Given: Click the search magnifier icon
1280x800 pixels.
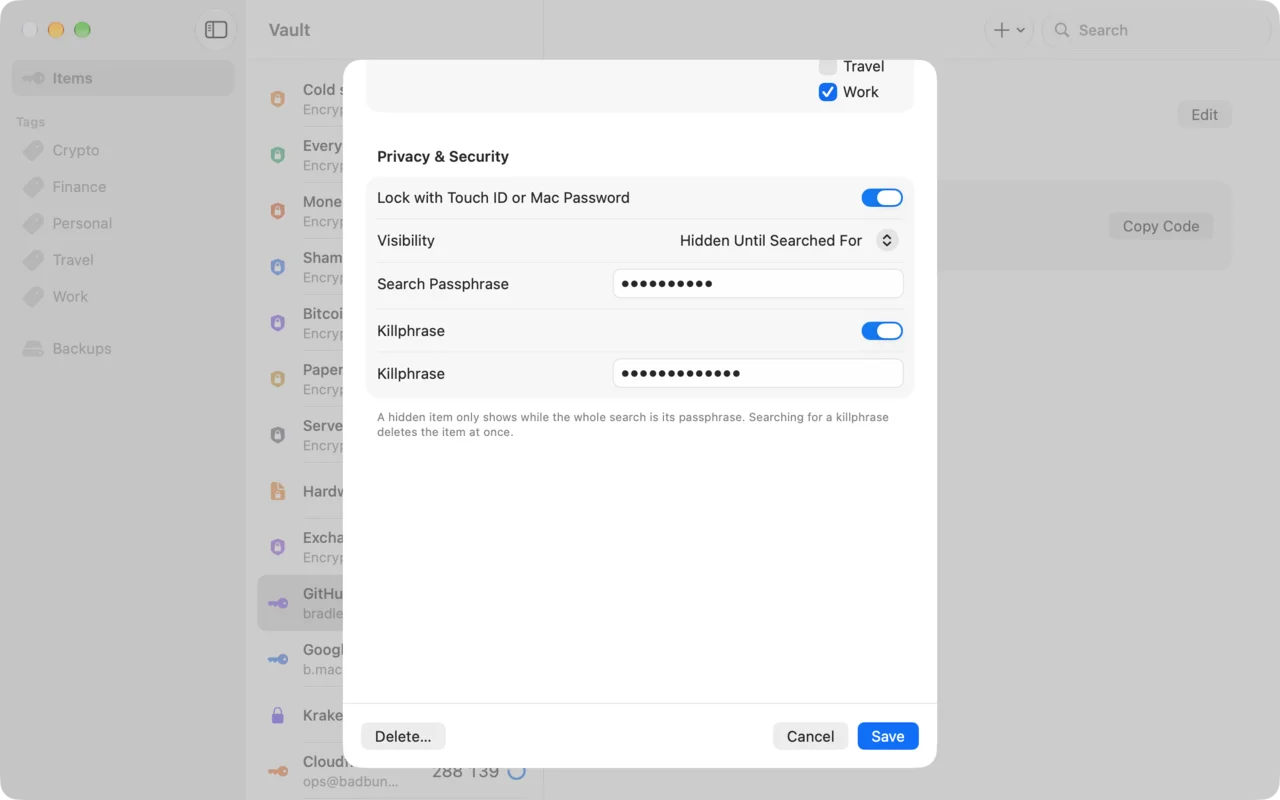Looking at the screenshot, I should [1062, 30].
